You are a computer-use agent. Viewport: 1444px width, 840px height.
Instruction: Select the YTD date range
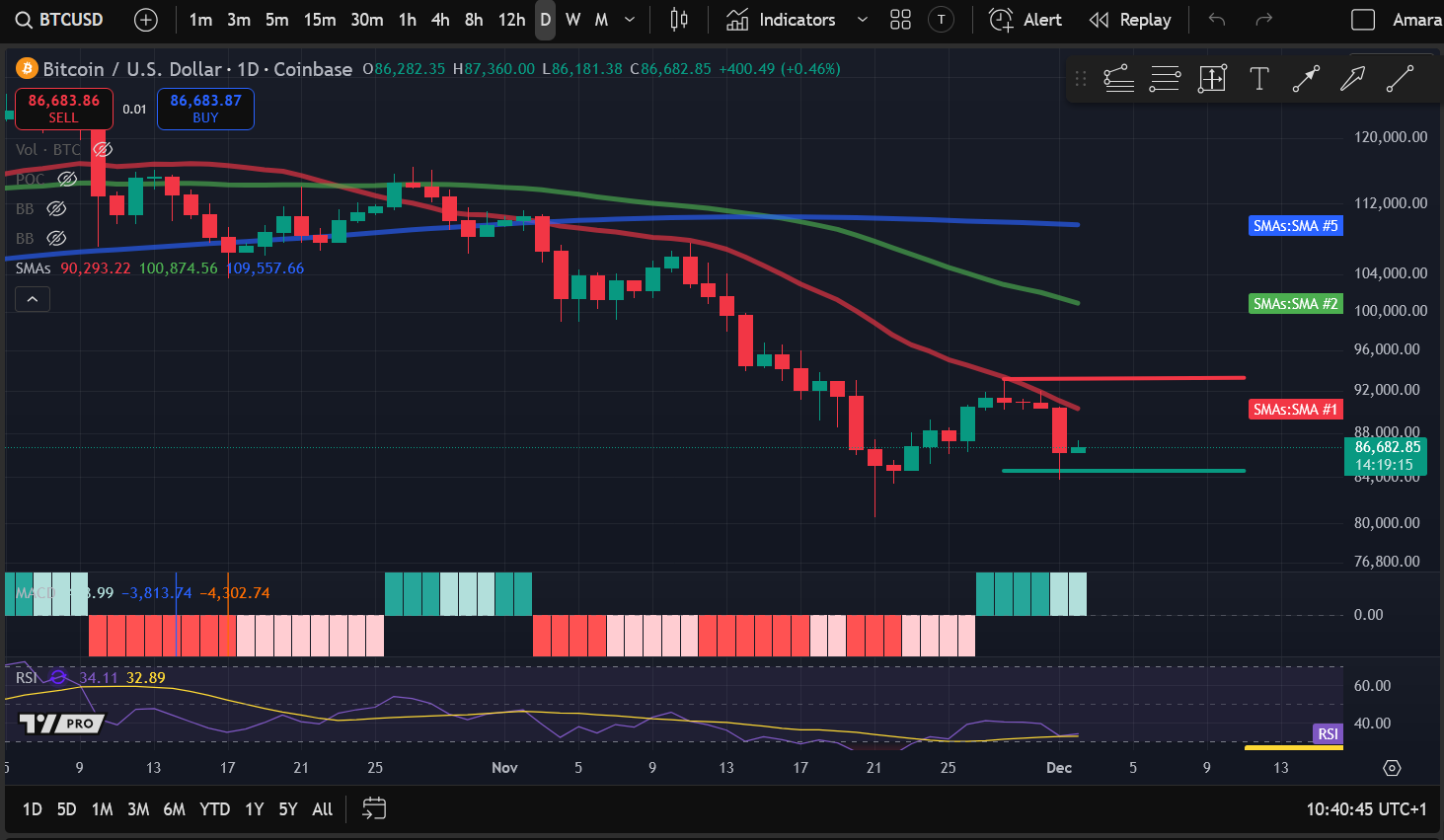[214, 808]
